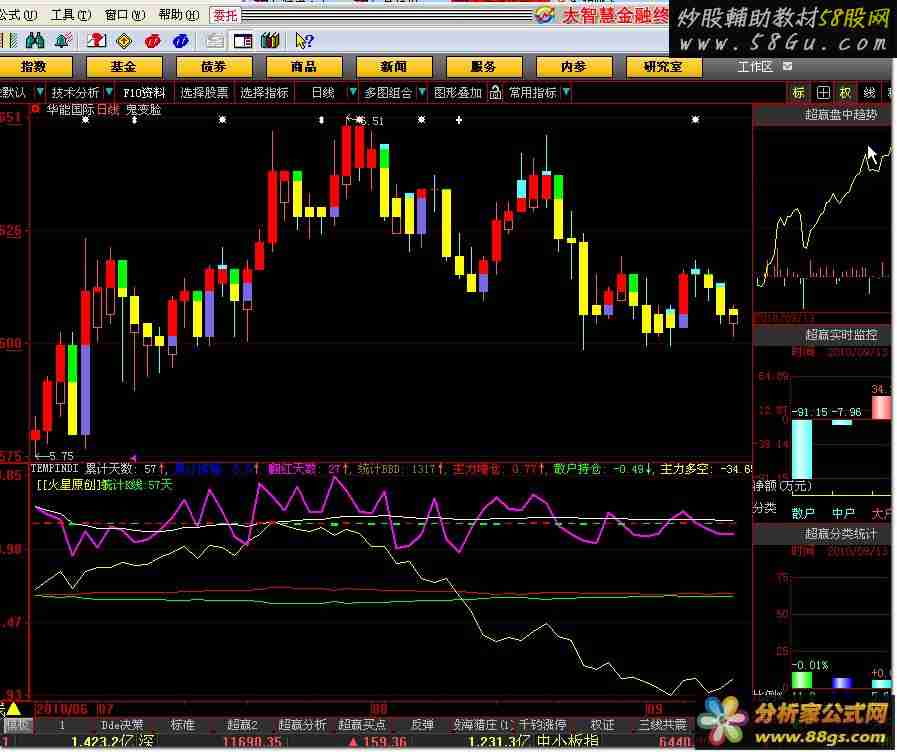This screenshot has height=752, width=897.
Task: Expand the 多图组合 dropdown arrow
Action: coord(422,91)
